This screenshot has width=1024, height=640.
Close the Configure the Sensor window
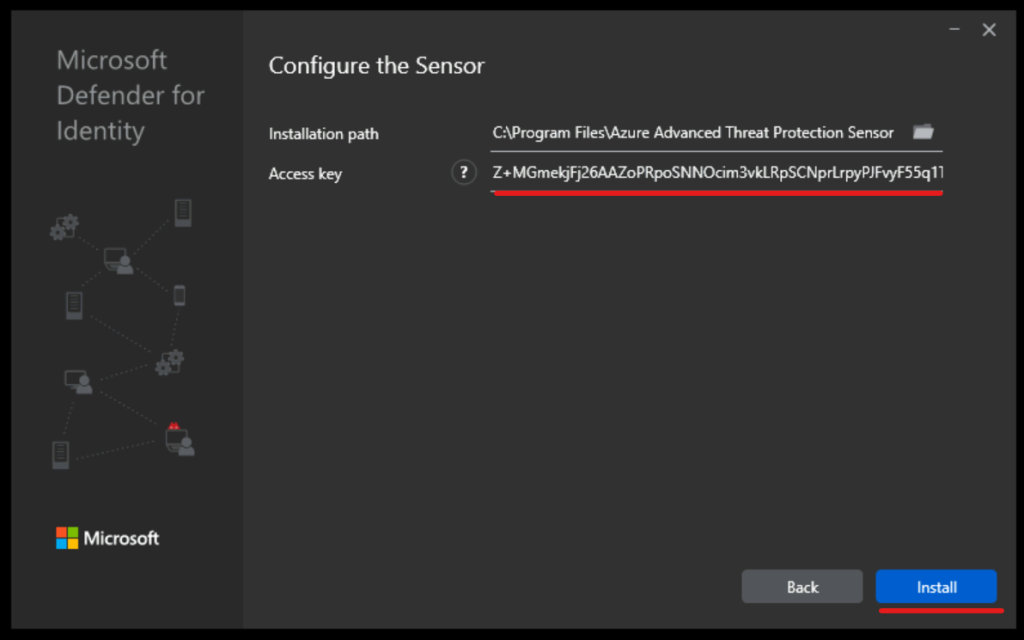click(x=989, y=29)
